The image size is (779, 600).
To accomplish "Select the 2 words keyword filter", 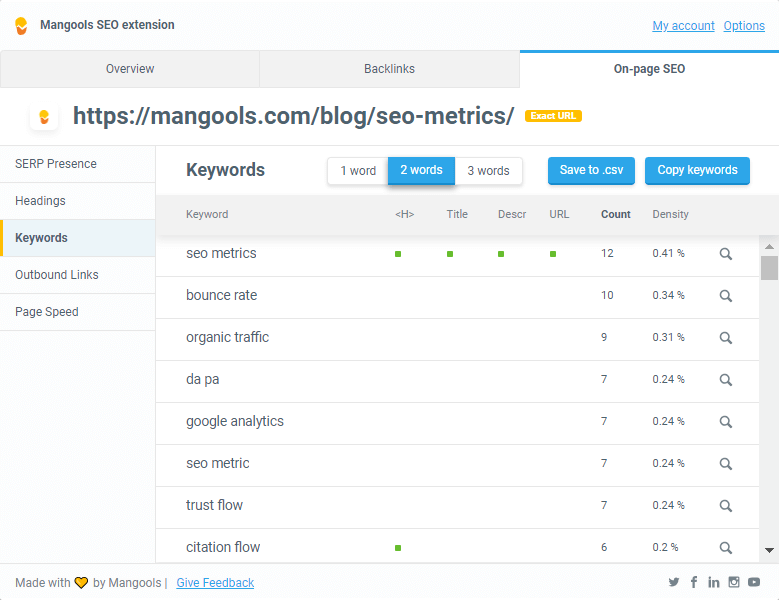I will pyautogui.click(x=421, y=170).
